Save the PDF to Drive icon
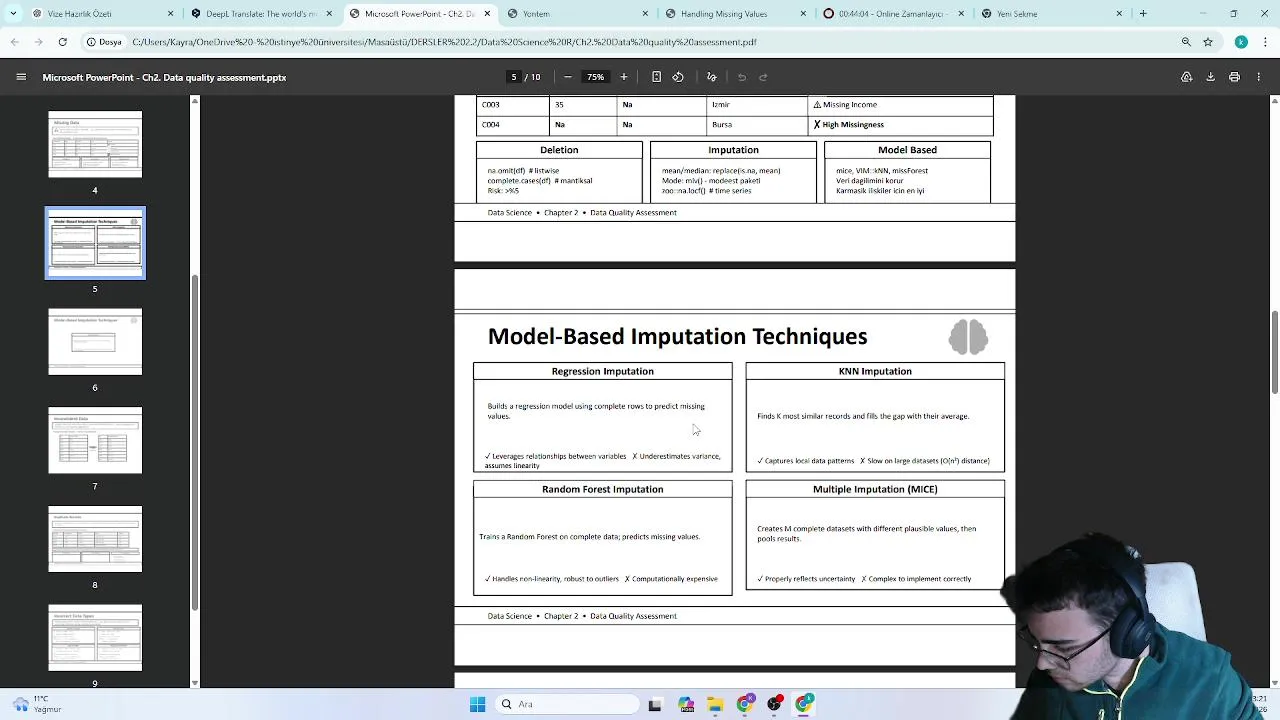Screen dimensions: 1280x720 [x=1186, y=77]
